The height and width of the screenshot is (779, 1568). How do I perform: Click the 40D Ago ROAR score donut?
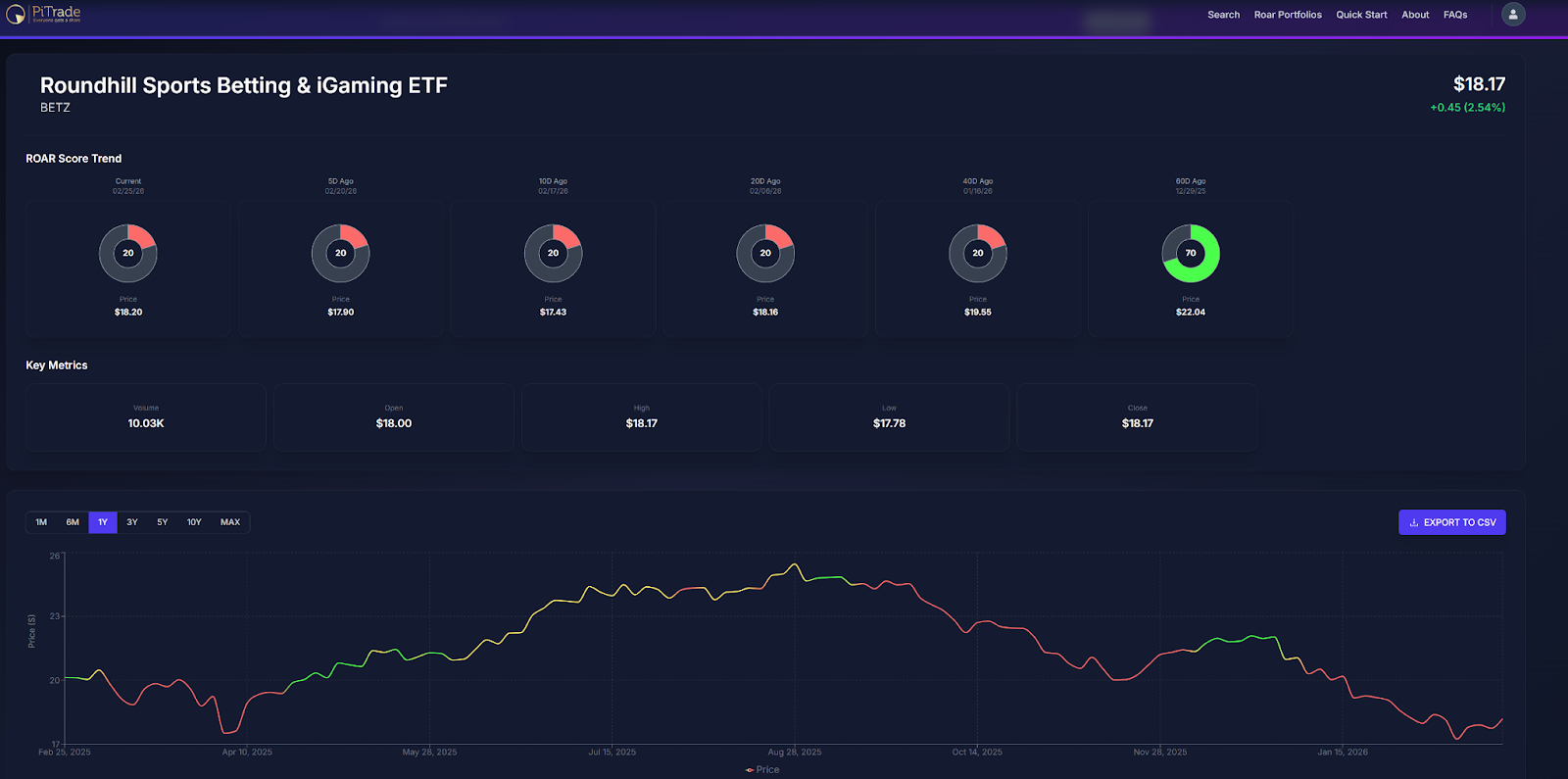(978, 253)
